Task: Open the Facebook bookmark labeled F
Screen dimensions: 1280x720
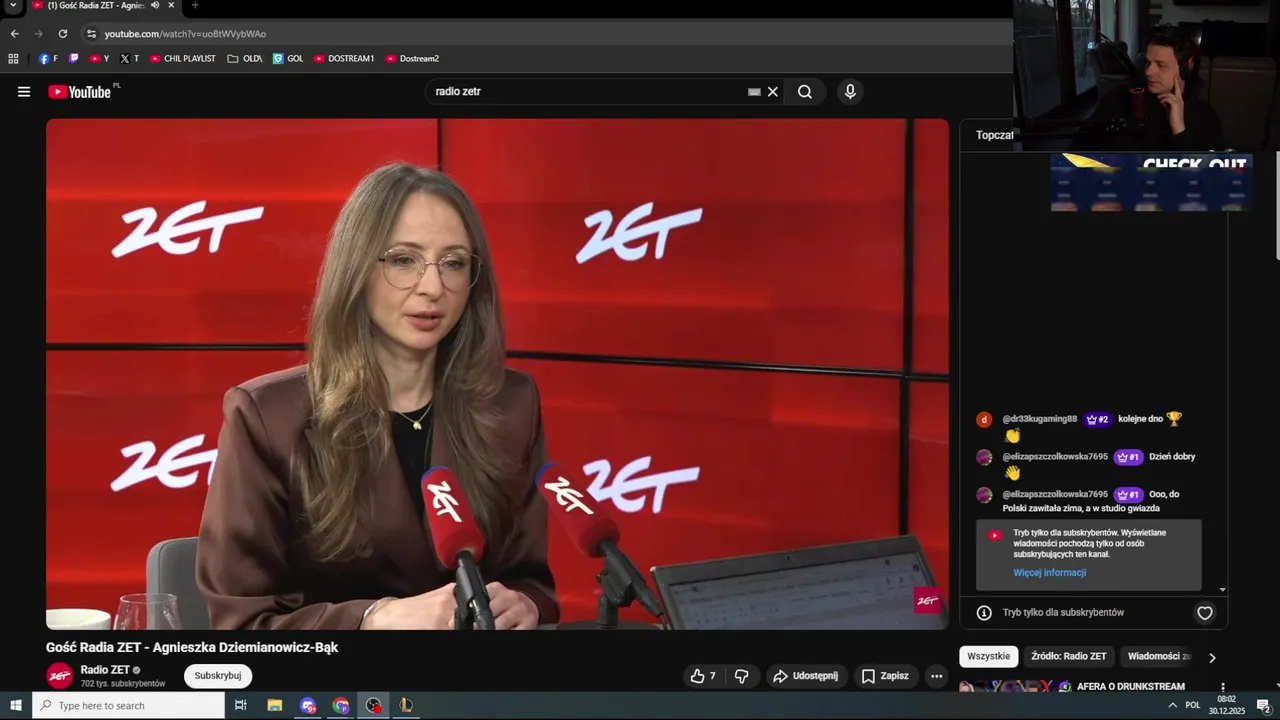Action: click(48, 59)
